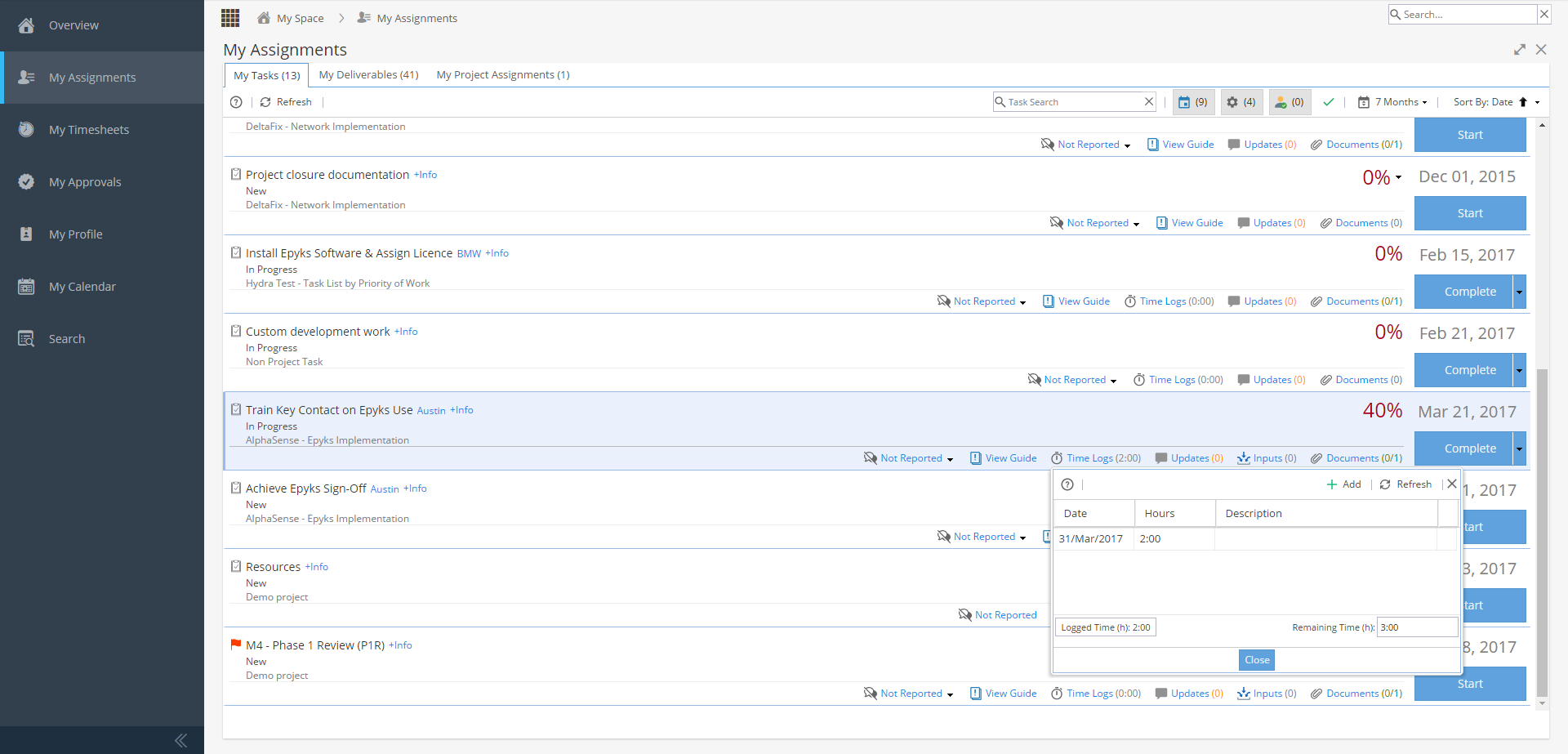
Task: Open Updates (0) for Custom development work
Action: [x=1272, y=380]
